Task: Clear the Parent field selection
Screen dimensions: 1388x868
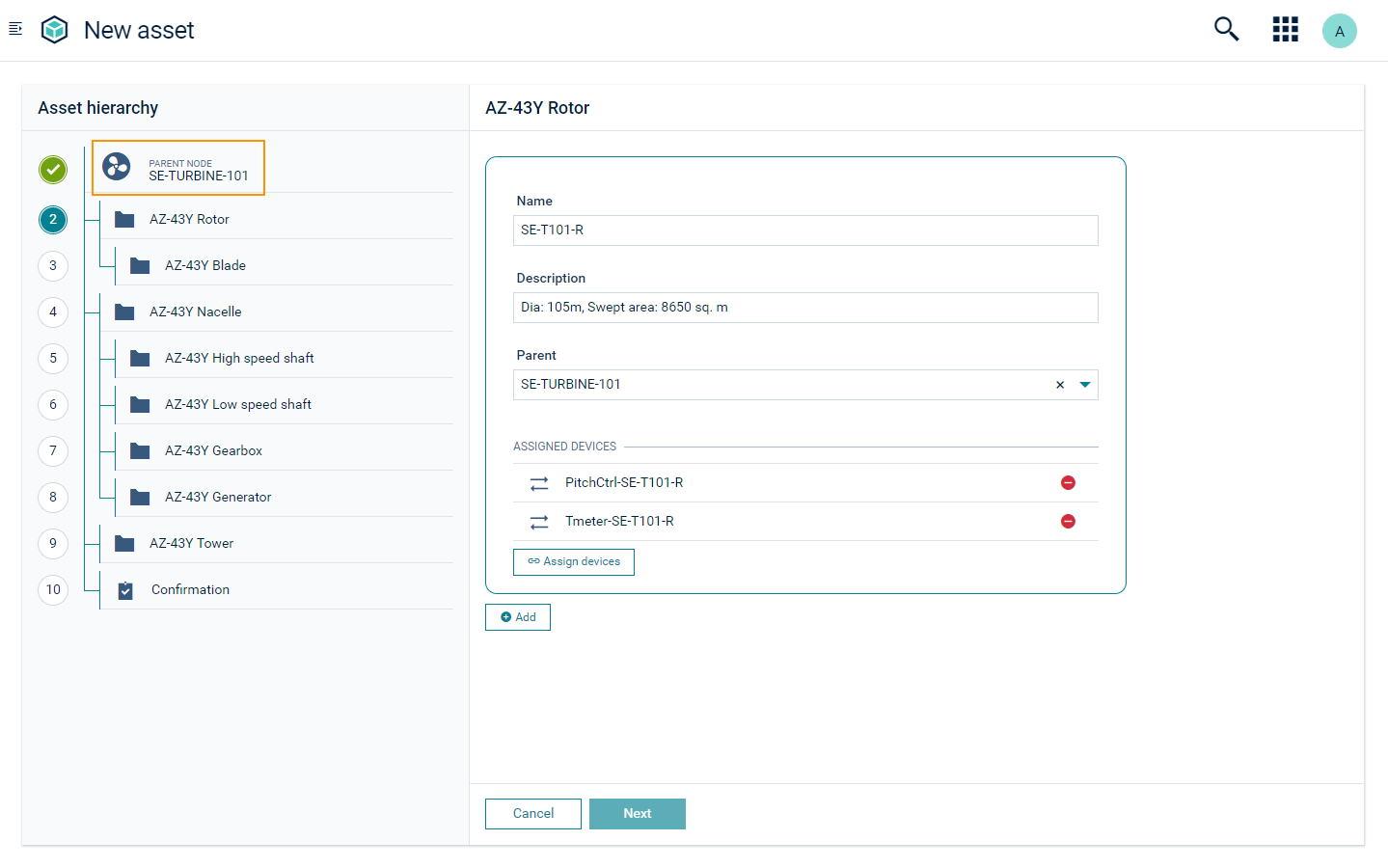Action: (x=1060, y=385)
